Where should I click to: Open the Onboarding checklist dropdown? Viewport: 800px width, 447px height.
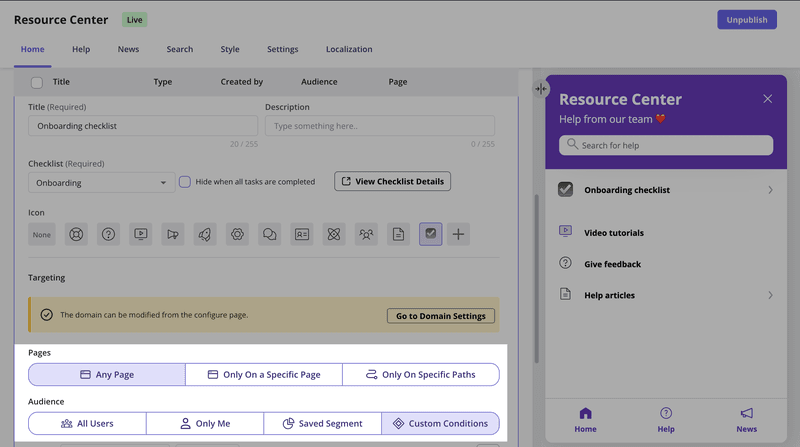[102, 183]
